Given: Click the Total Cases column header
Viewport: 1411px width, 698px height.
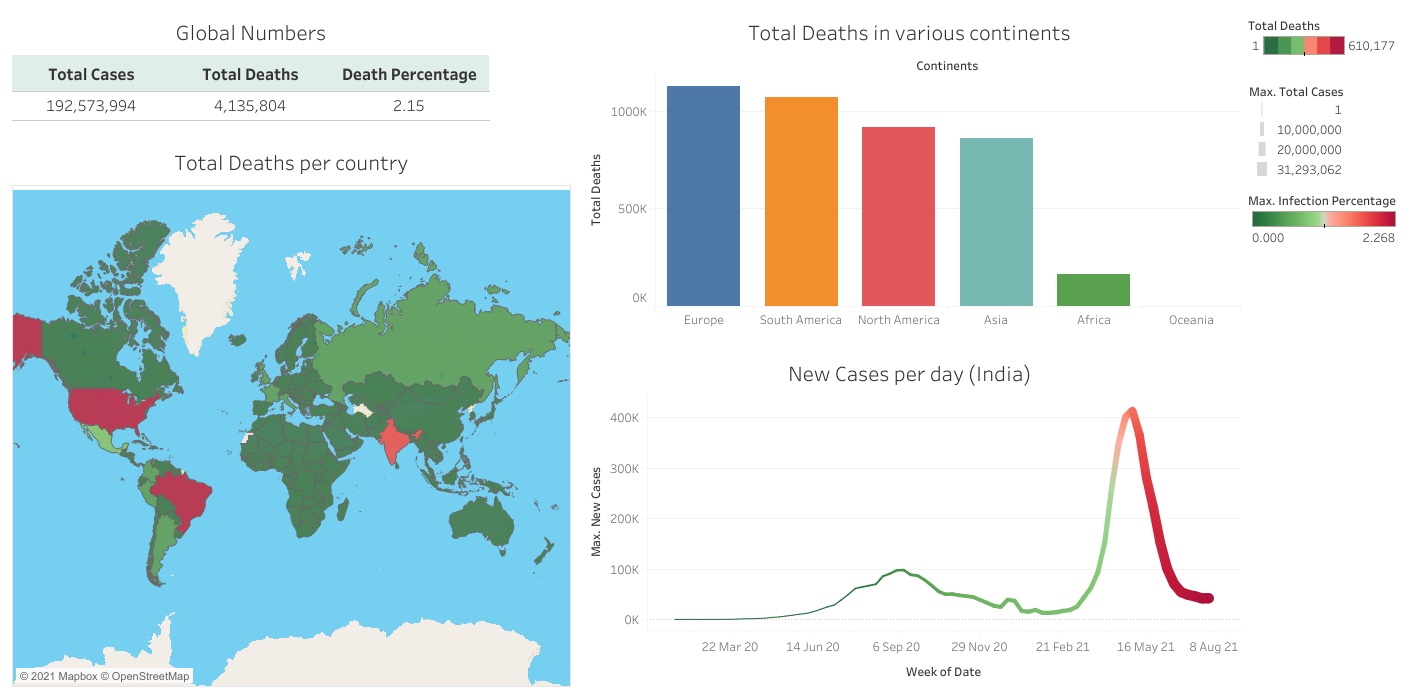Looking at the screenshot, I should tap(91, 74).
